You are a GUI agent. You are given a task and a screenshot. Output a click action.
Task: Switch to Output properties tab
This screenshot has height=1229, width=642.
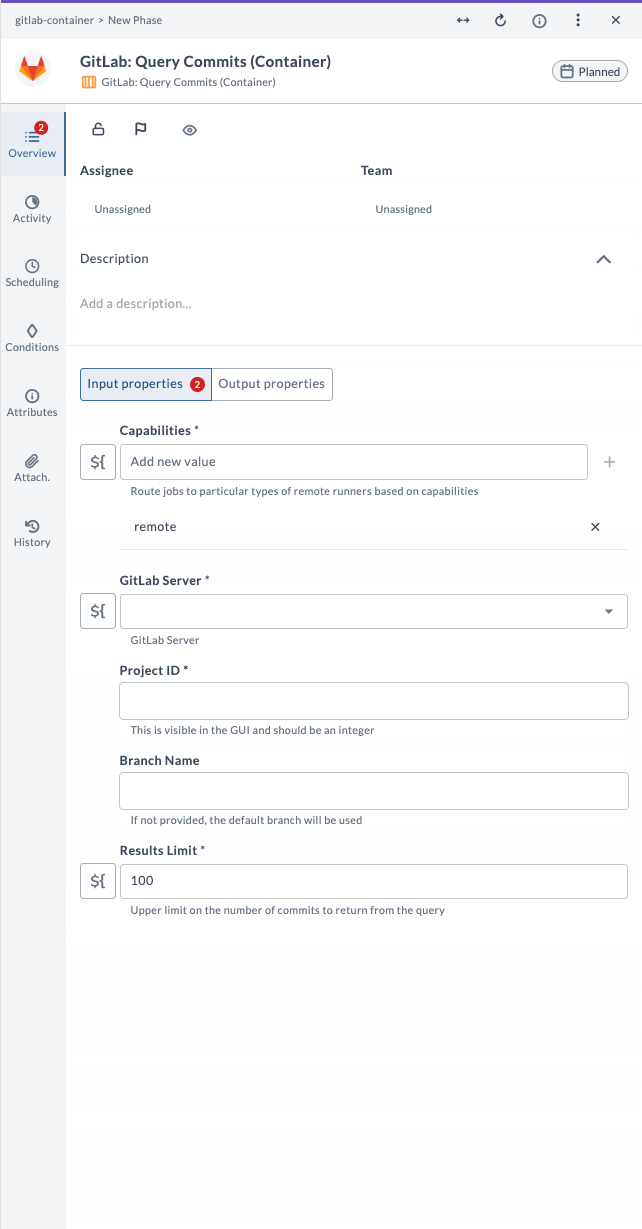(272, 384)
